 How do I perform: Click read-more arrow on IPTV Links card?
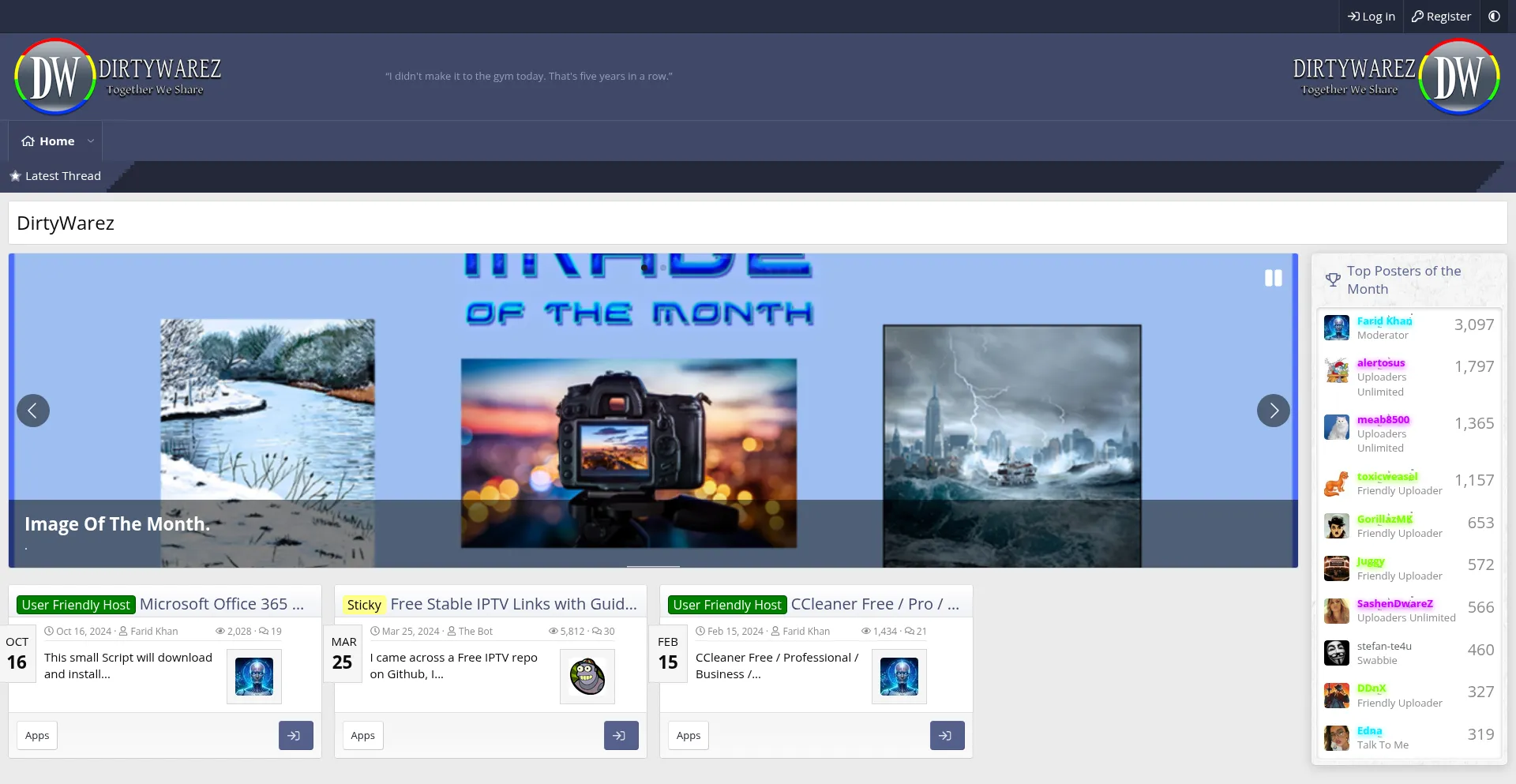point(621,736)
